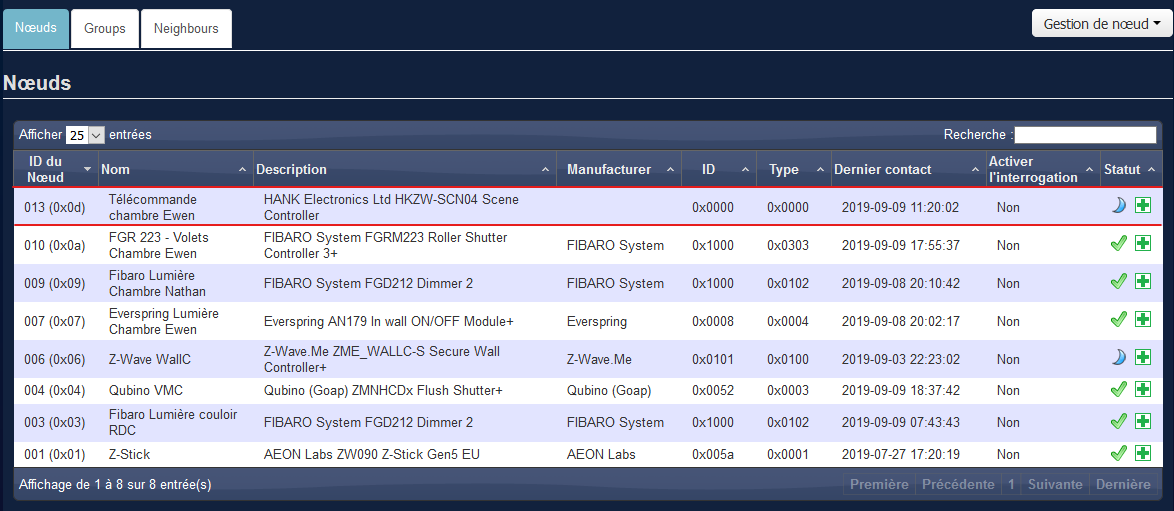
Task: Expand details with plus icon for node 010
Action: click(x=1143, y=244)
